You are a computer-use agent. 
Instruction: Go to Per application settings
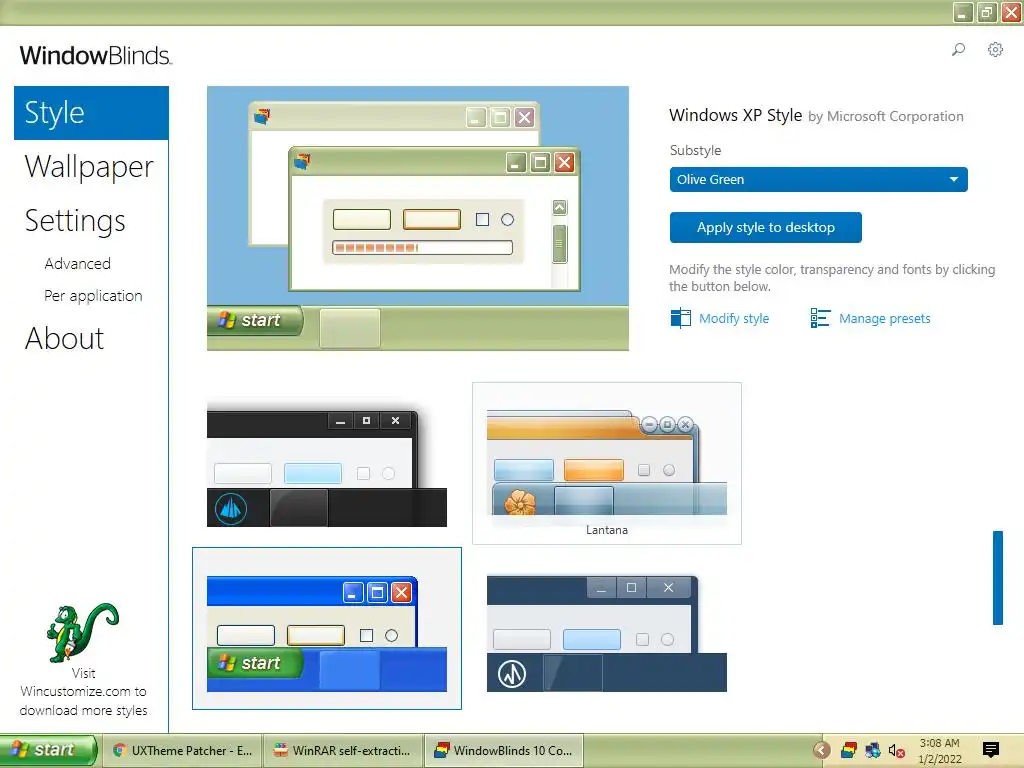[x=93, y=296]
